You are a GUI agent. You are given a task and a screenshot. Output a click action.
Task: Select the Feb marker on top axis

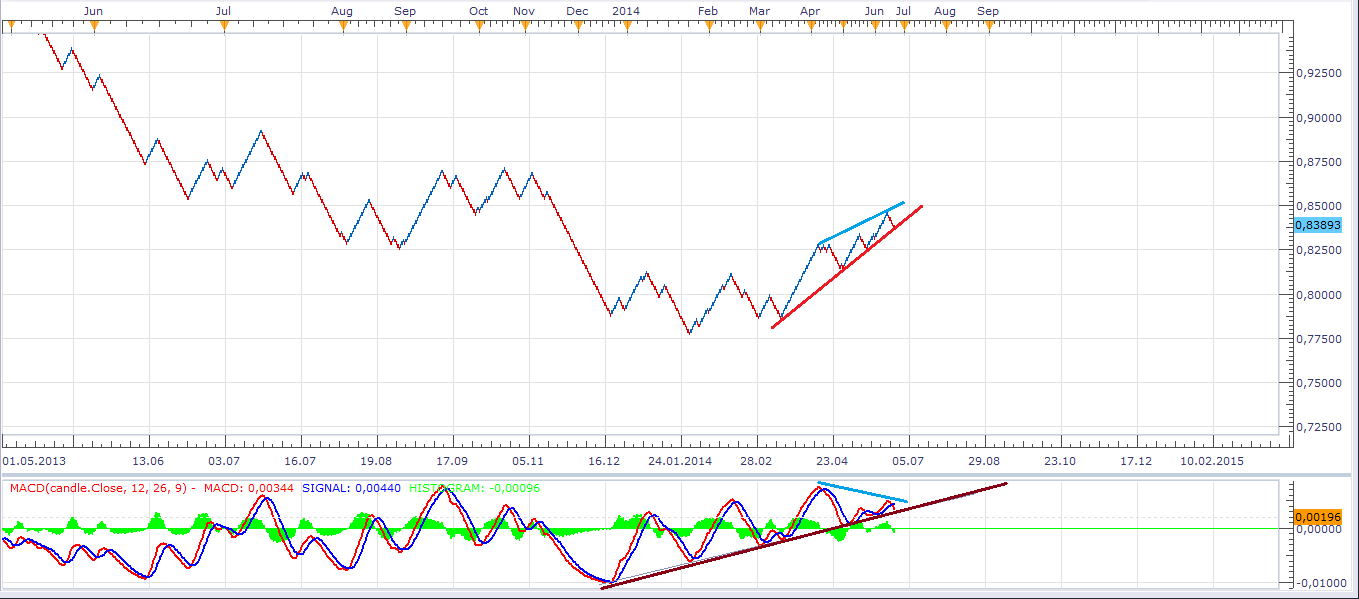[707, 26]
